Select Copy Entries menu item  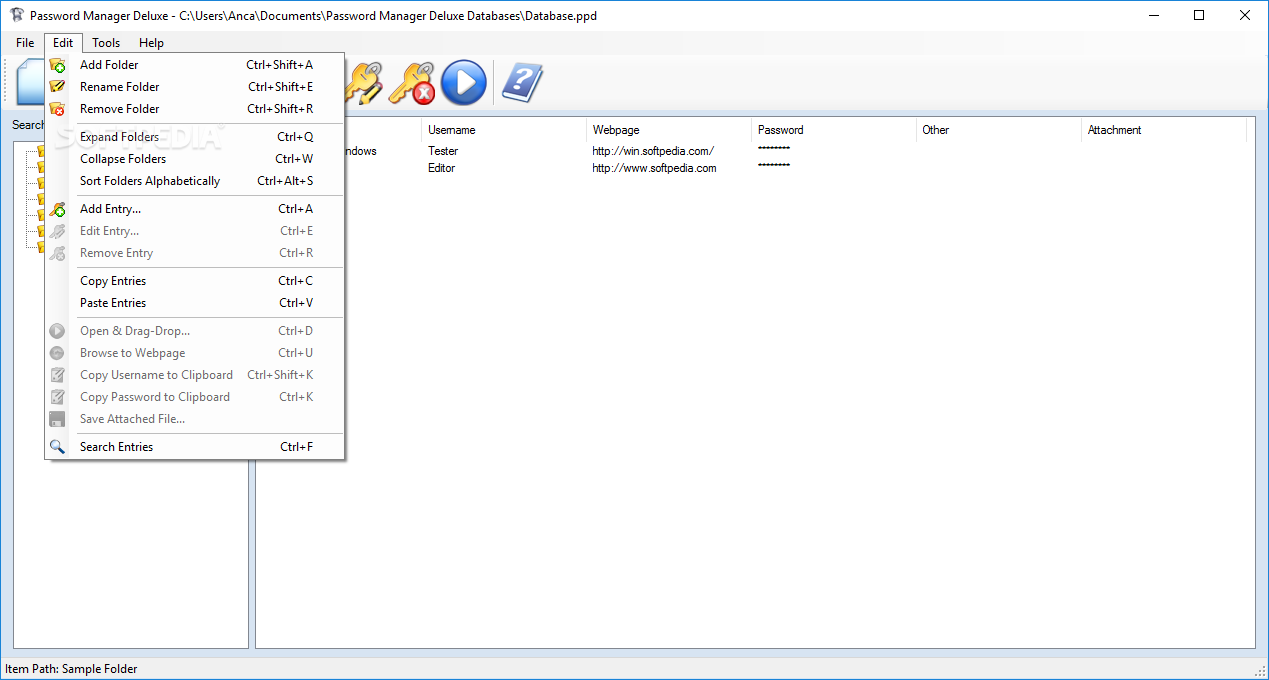click(x=195, y=281)
